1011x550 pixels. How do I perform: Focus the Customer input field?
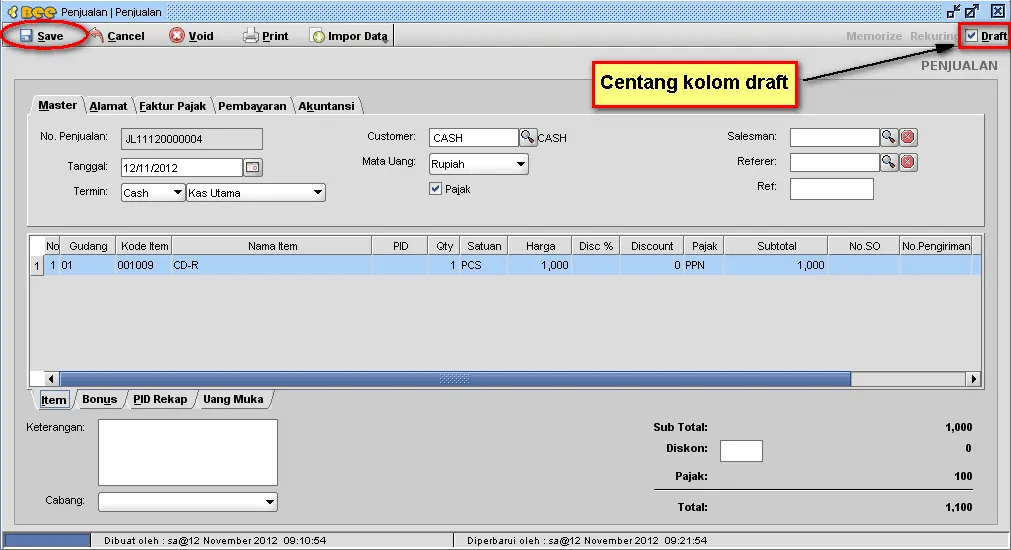coord(473,137)
